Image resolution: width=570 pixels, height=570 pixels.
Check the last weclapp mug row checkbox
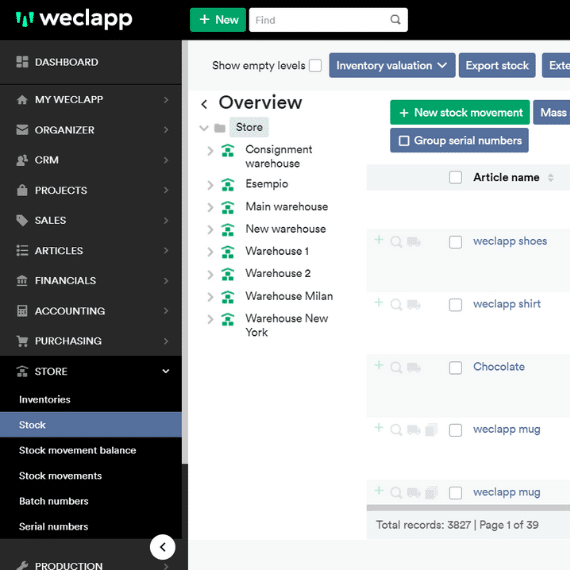click(455, 493)
